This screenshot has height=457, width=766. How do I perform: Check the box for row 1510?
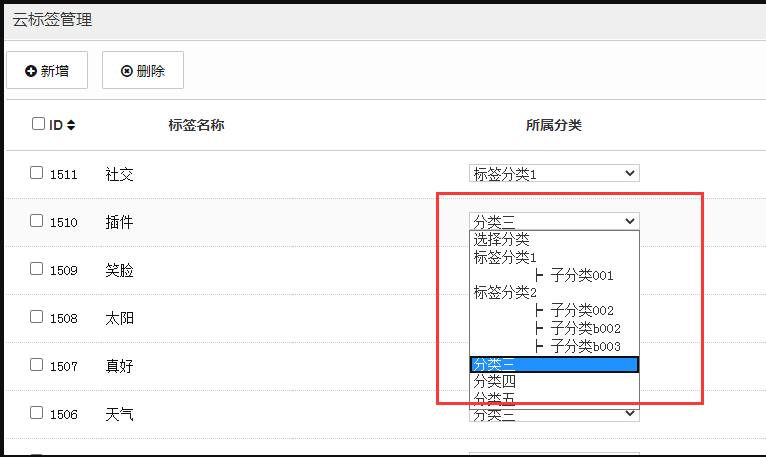pos(36,220)
